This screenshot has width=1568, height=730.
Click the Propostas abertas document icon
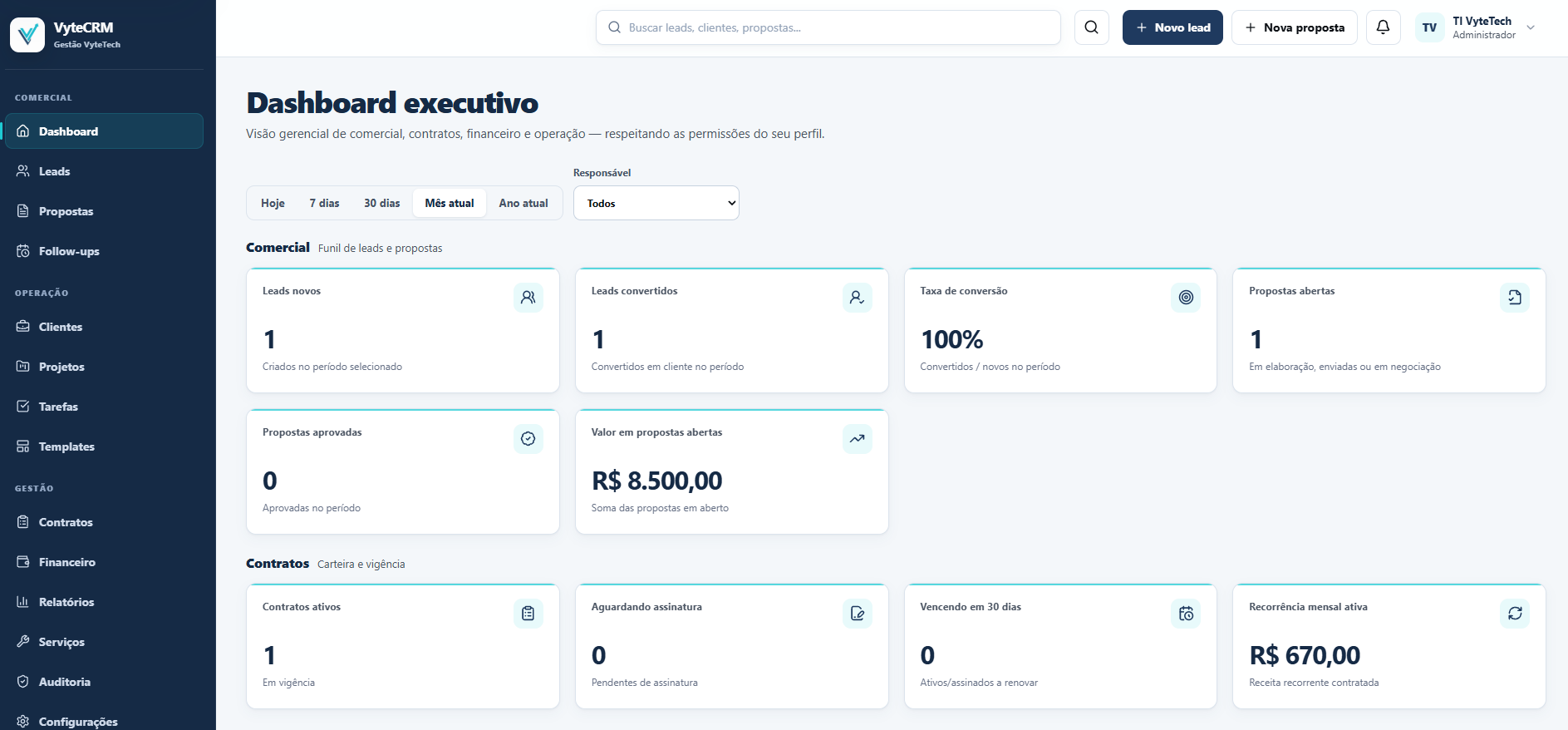point(1514,298)
